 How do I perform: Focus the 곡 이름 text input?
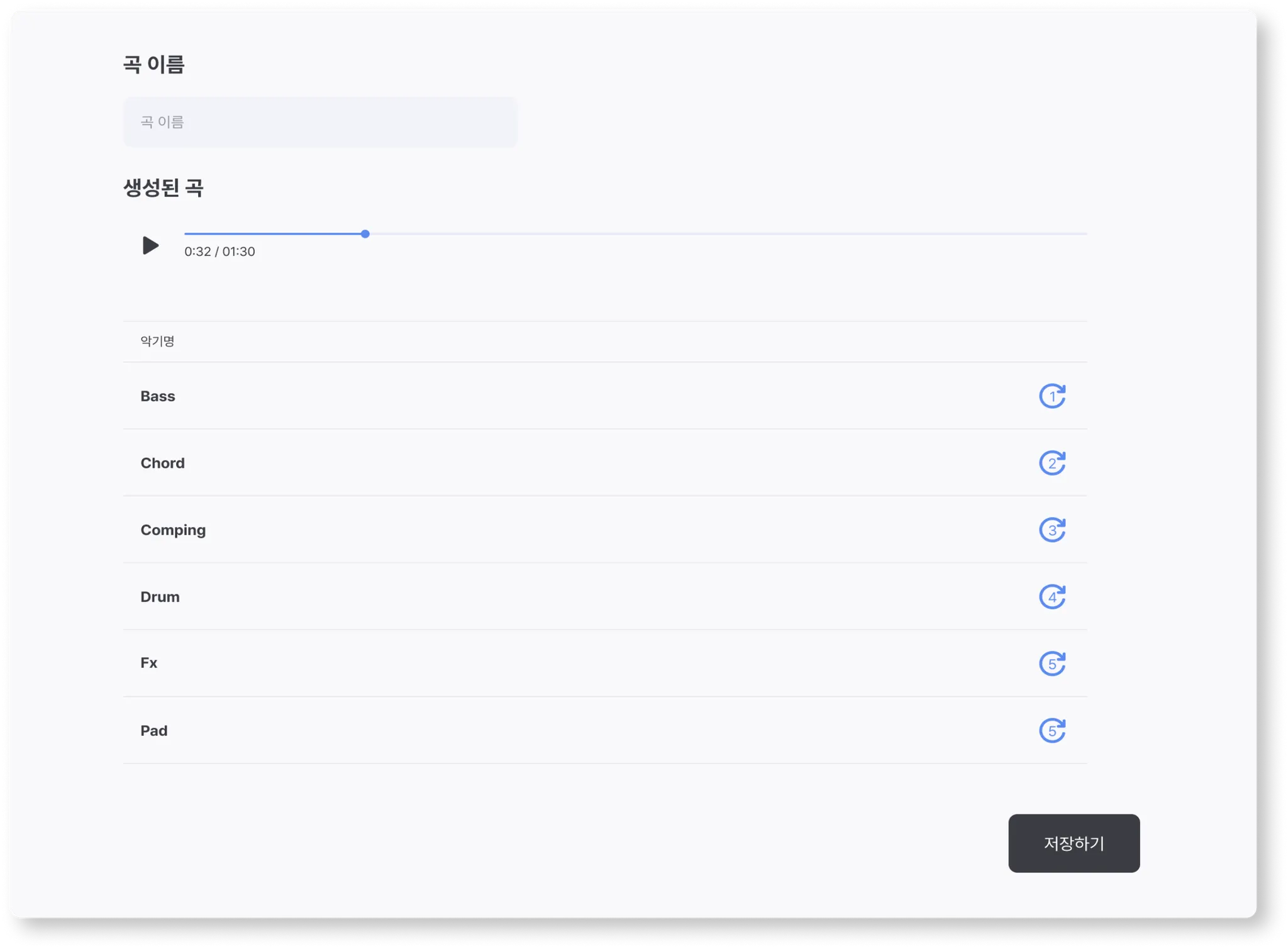click(x=320, y=122)
